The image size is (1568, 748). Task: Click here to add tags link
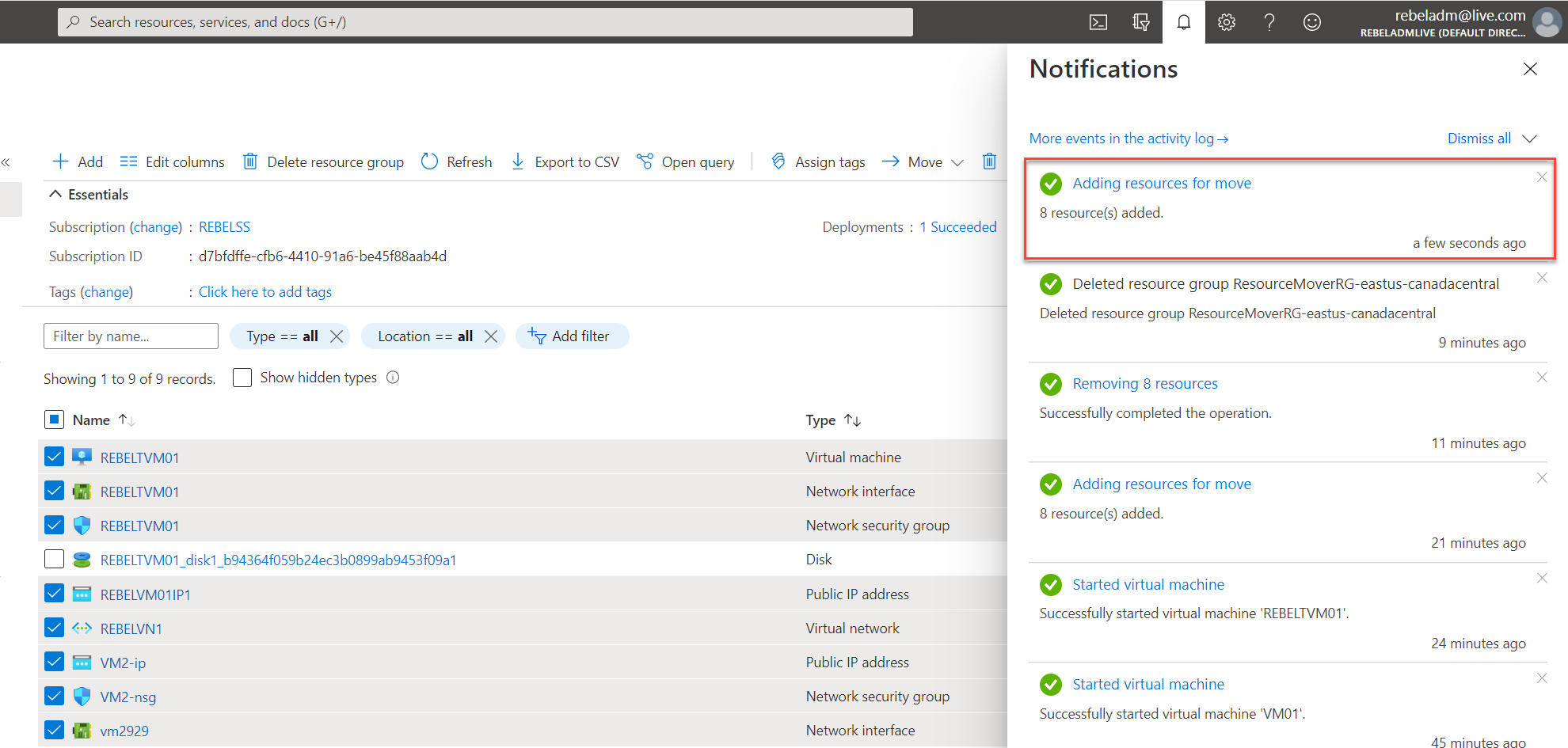point(265,291)
